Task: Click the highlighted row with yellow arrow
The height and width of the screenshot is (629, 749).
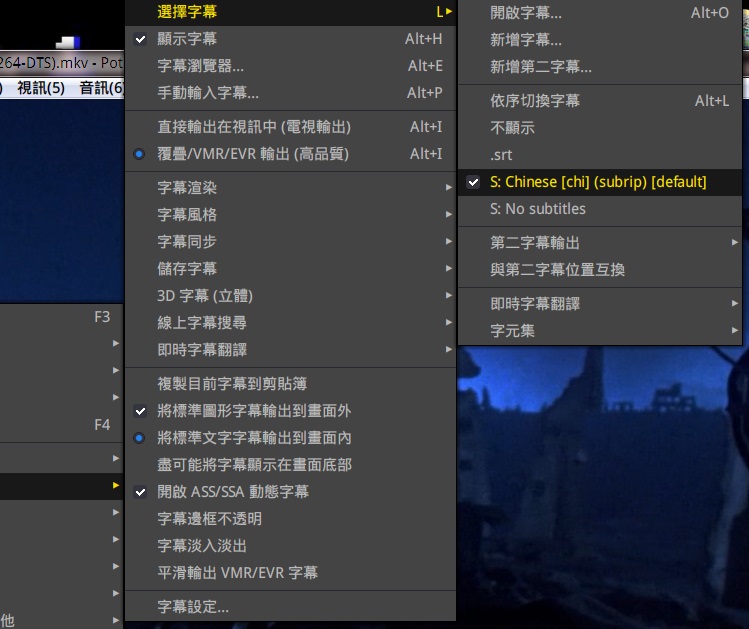Action: click(x=62, y=486)
